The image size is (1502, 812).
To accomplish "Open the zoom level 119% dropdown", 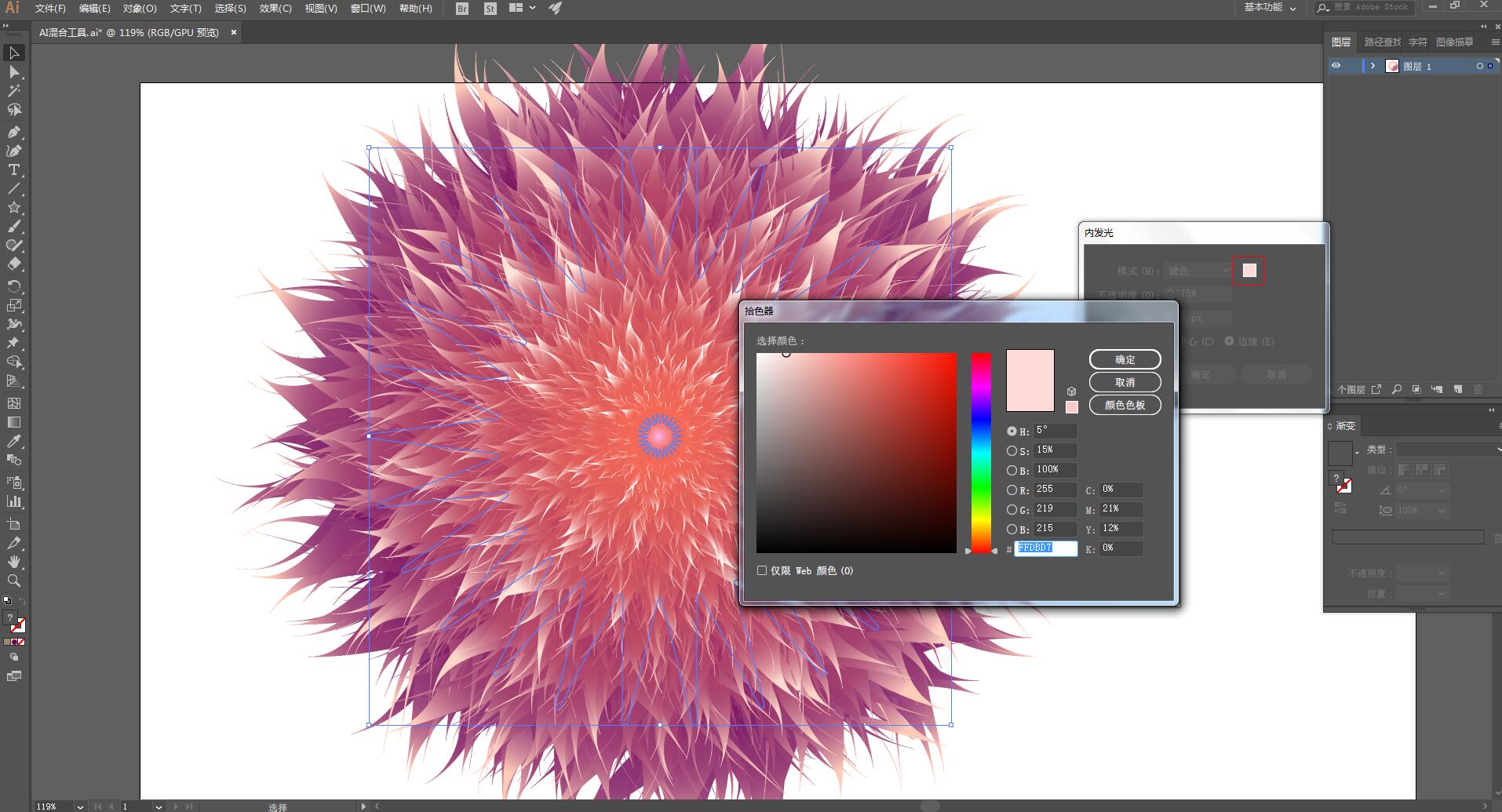I will 80,806.
